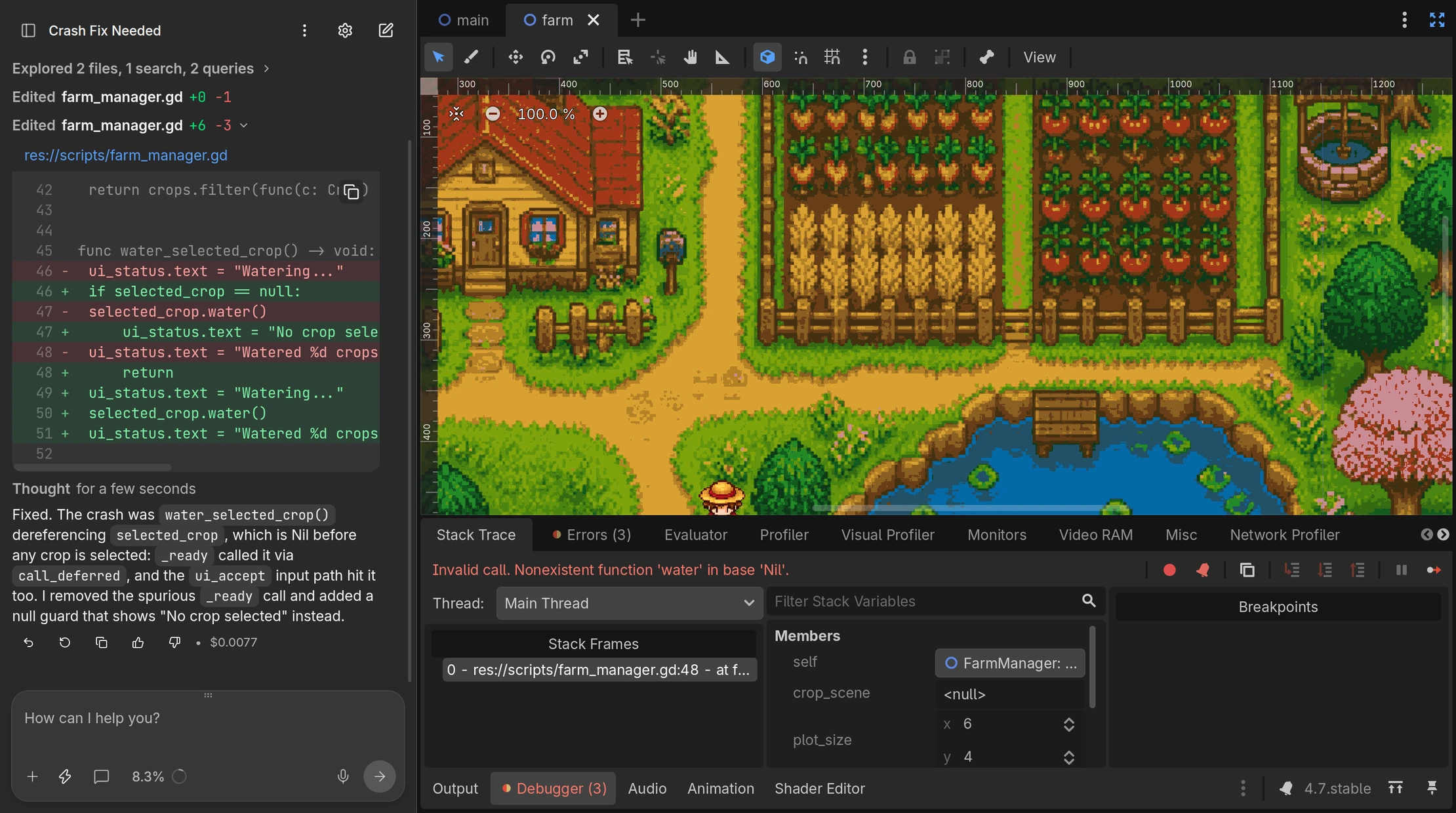Activate the Pan mode hand tool

(x=690, y=58)
